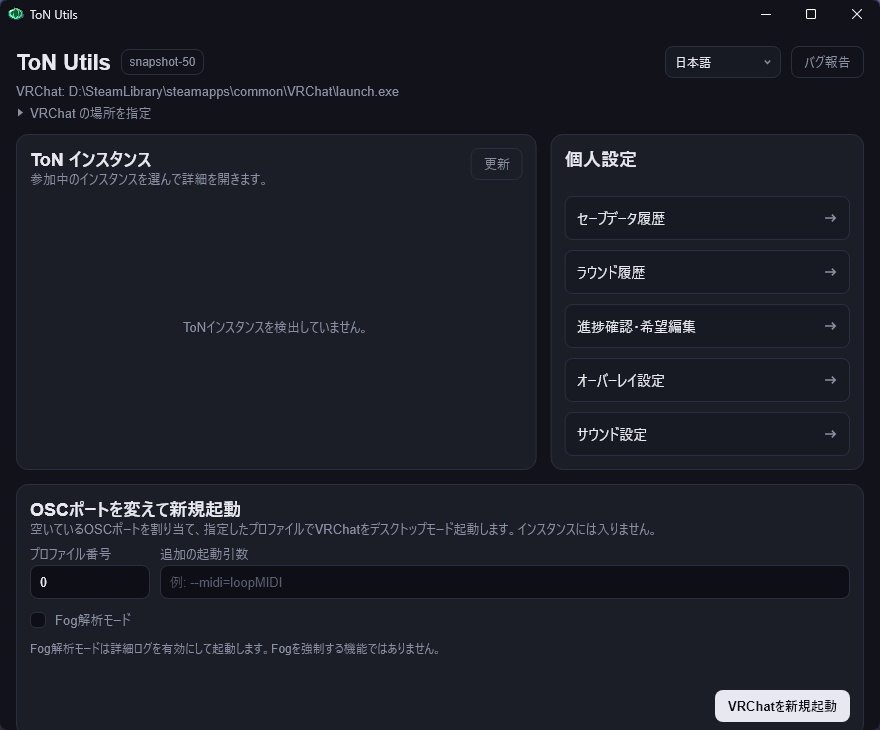Click the バグ報告 button
This screenshot has width=880, height=730.
[827, 62]
